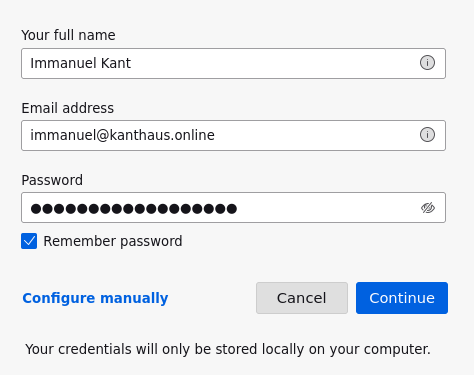Click the 'Password' label
The width and height of the screenshot is (474, 375).
(52, 180)
